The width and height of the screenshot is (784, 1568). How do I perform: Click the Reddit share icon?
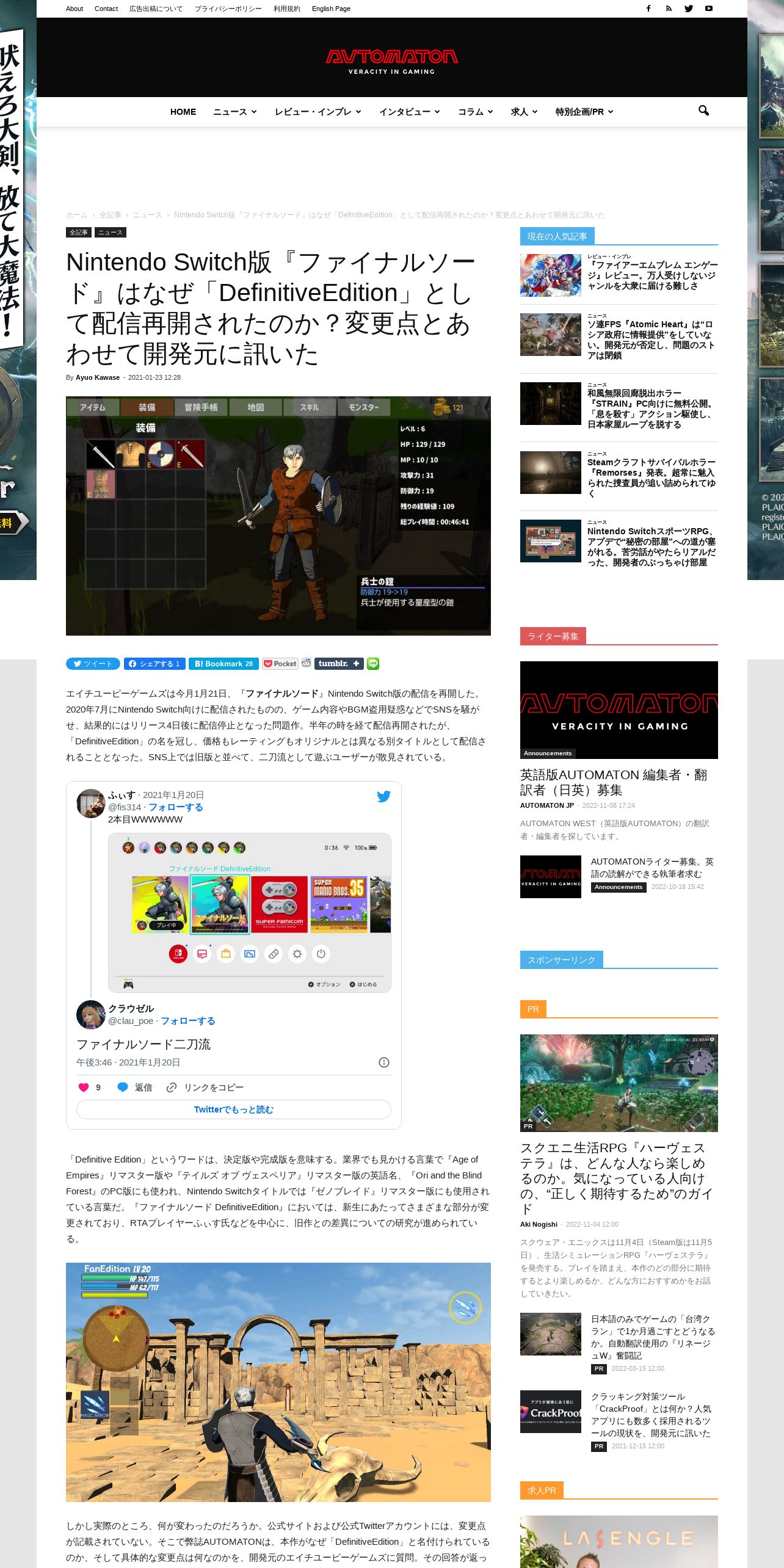[307, 663]
